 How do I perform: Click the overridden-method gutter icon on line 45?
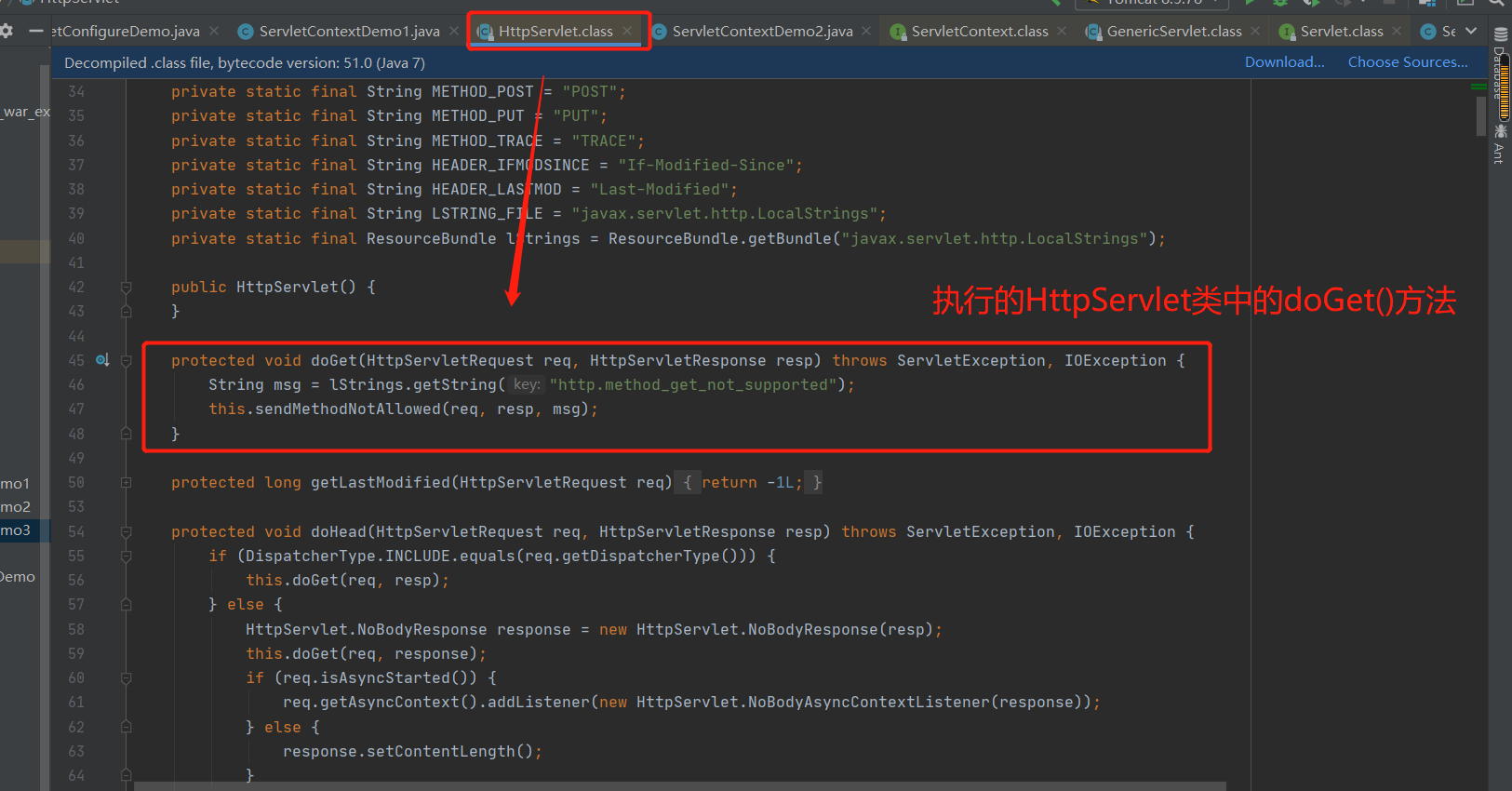pos(102,360)
